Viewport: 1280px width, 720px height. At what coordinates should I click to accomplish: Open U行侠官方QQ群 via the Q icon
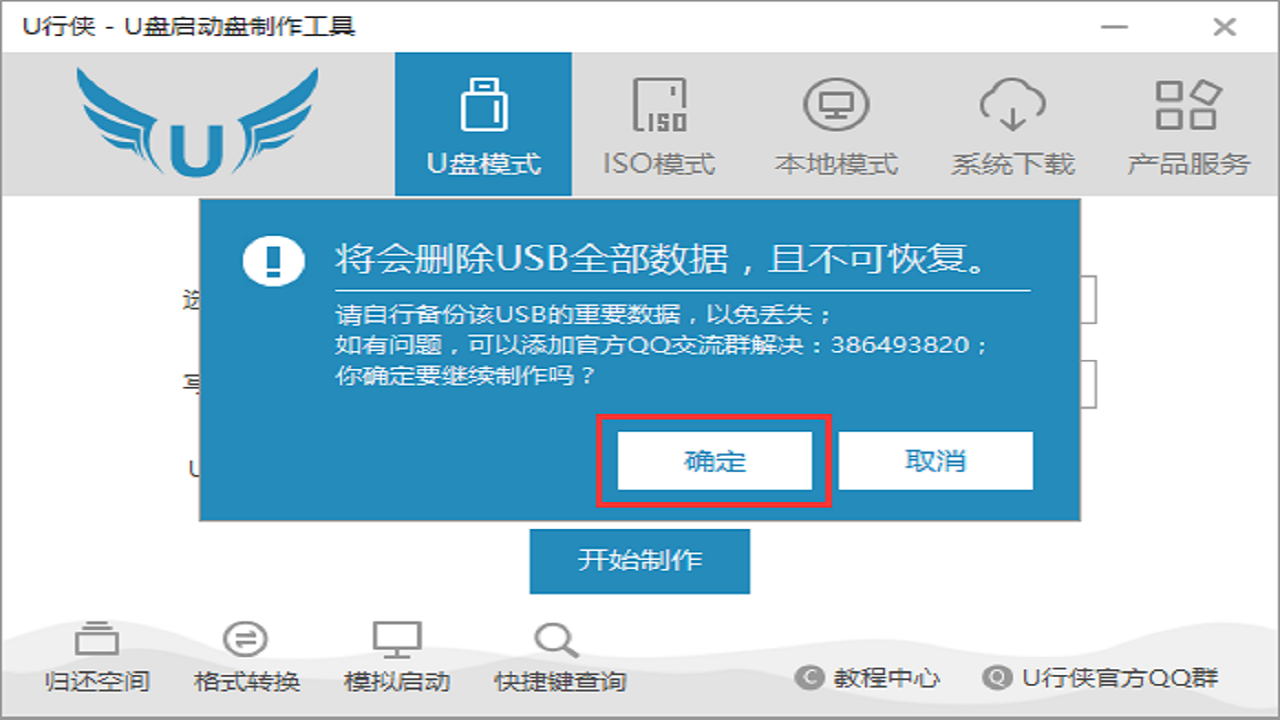[x=993, y=677]
